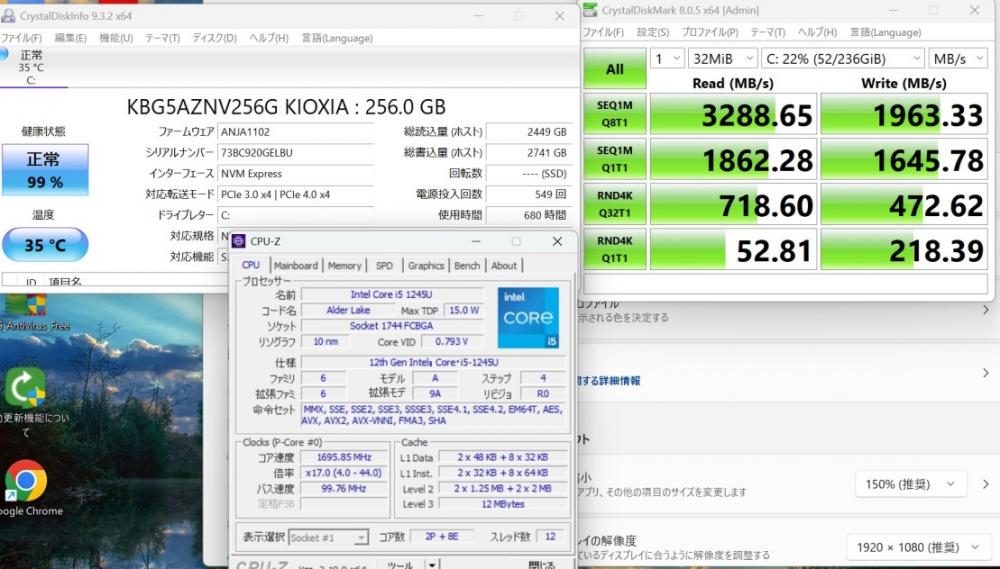Click the 閉じる button in CPU-Z

coord(541,565)
